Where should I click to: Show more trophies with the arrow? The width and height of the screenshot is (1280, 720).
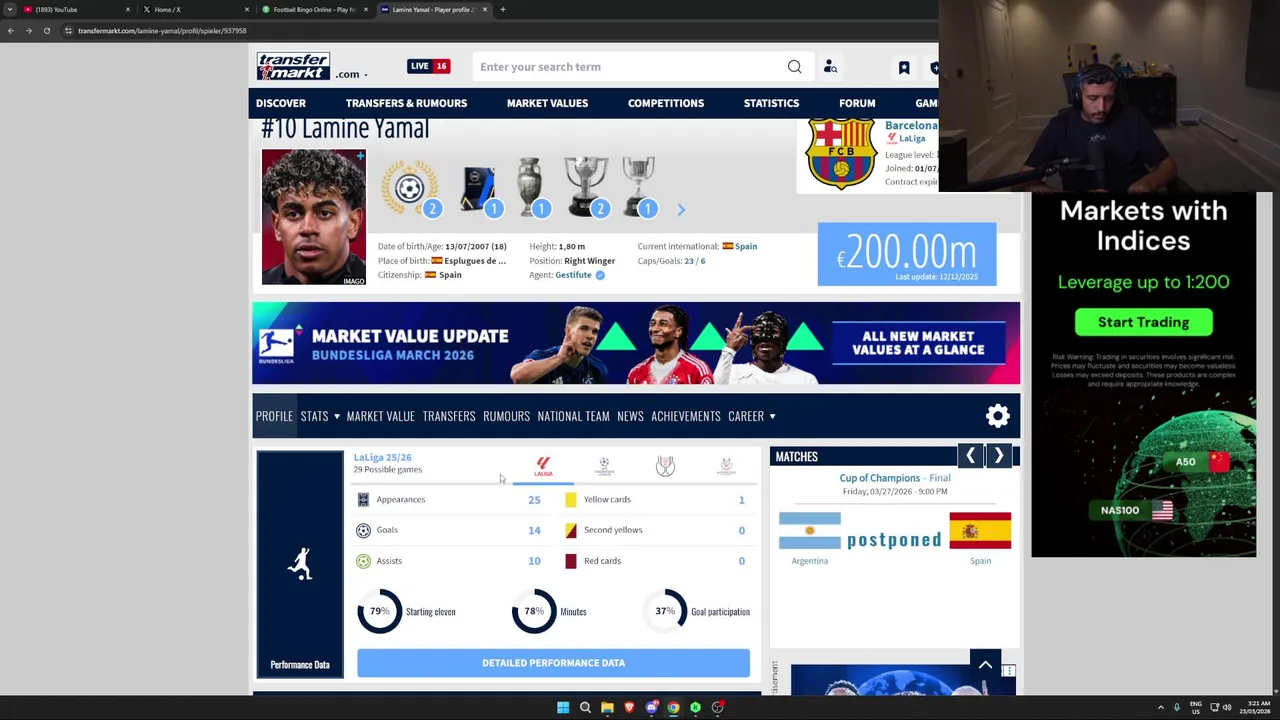click(x=681, y=210)
